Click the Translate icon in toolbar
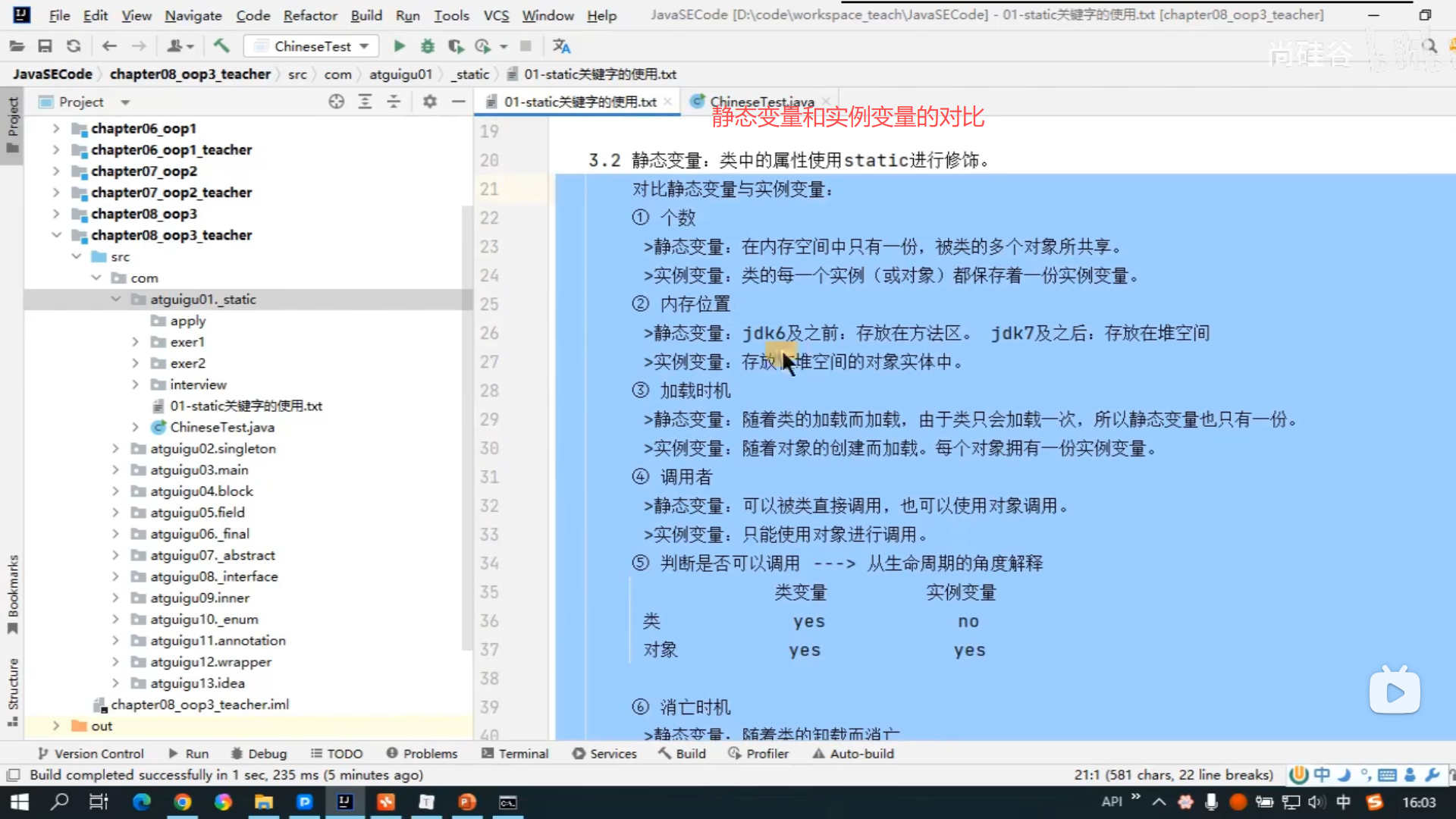1456x819 pixels. click(561, 46)
